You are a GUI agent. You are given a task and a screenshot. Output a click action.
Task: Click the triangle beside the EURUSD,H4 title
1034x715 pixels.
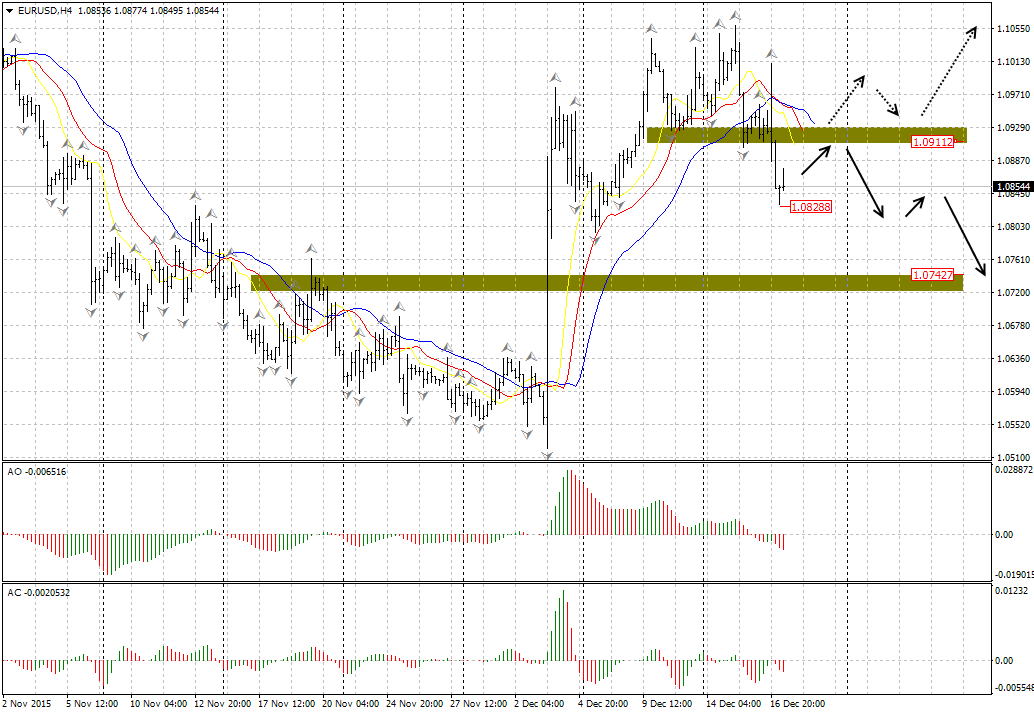[8, 9]
